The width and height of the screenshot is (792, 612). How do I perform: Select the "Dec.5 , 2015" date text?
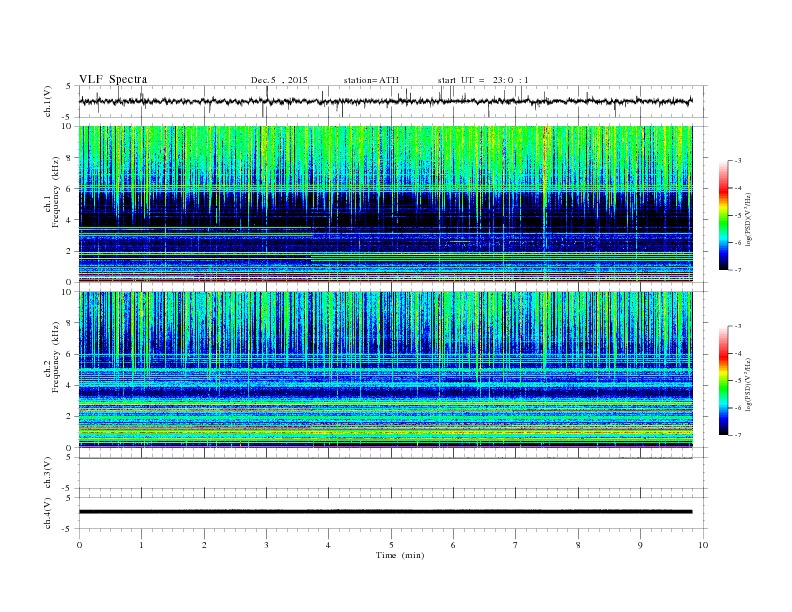click(279, 80)
